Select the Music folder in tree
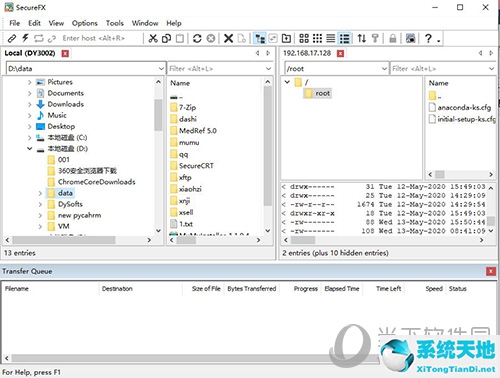The height and width of the screenshot is (378, 500). [57, 115]
